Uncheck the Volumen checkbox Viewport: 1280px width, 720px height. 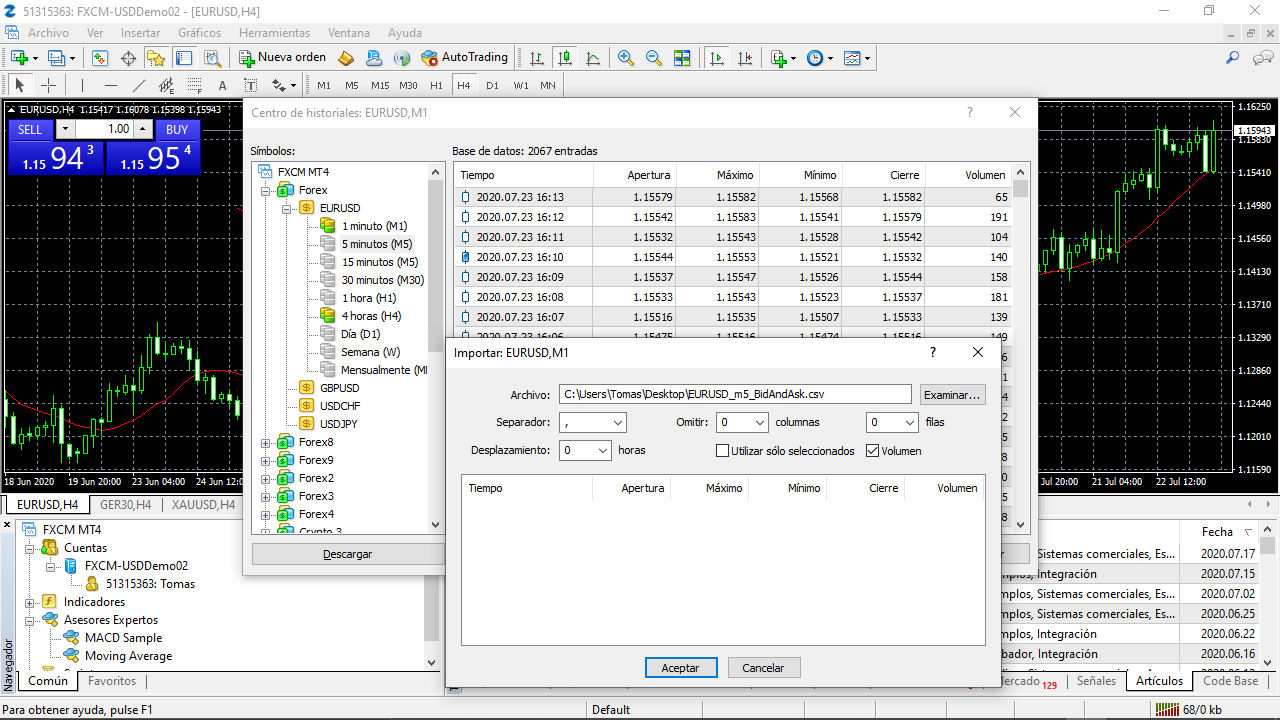click(873, 451)
